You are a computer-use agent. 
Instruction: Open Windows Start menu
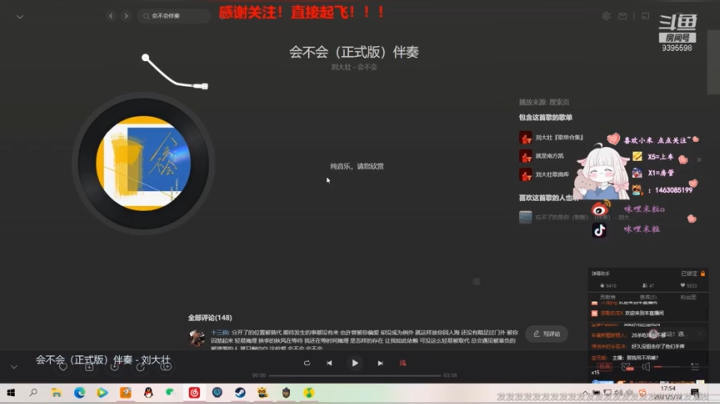click(11, 393)
